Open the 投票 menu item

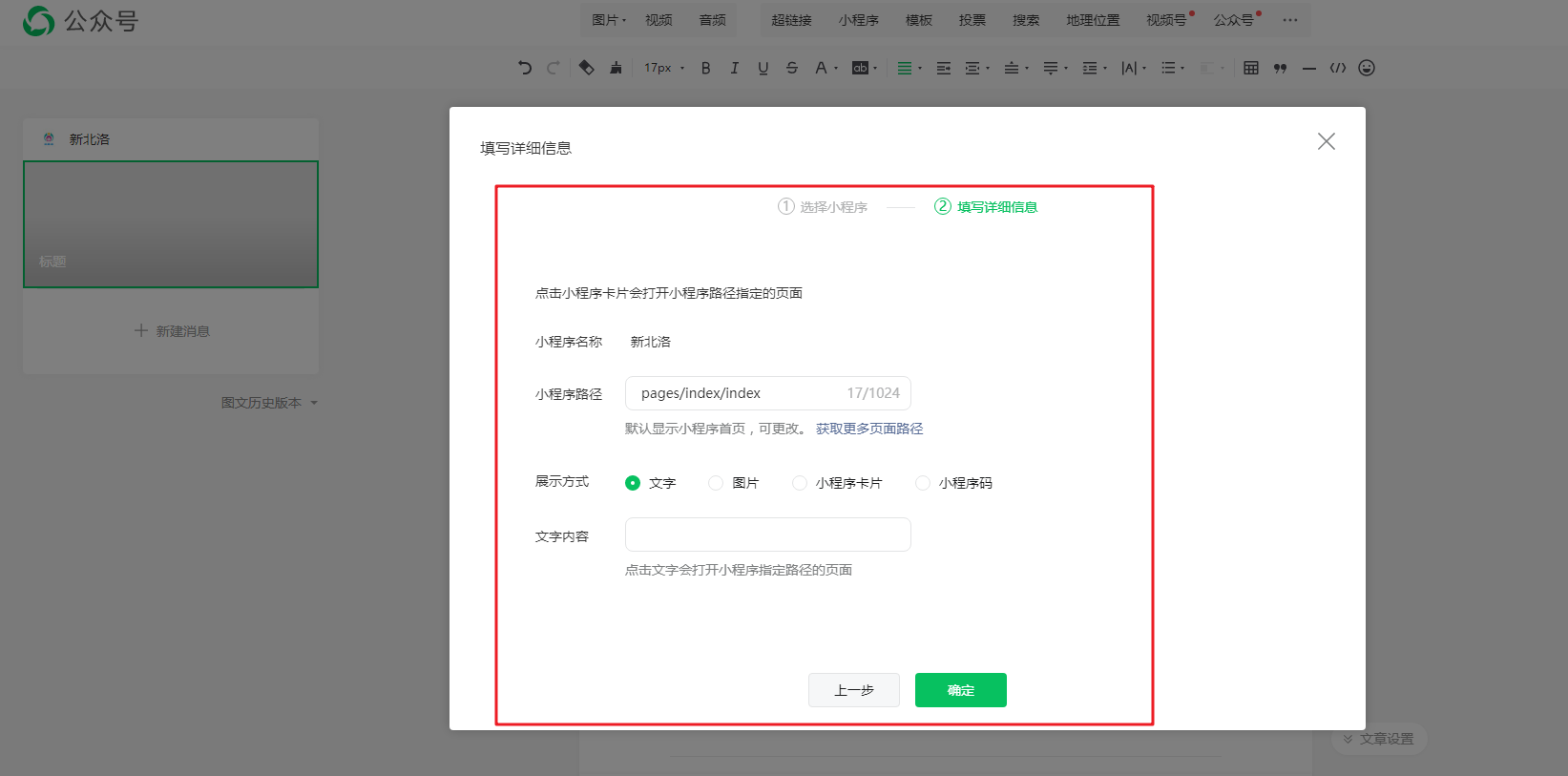coord(972,20)
